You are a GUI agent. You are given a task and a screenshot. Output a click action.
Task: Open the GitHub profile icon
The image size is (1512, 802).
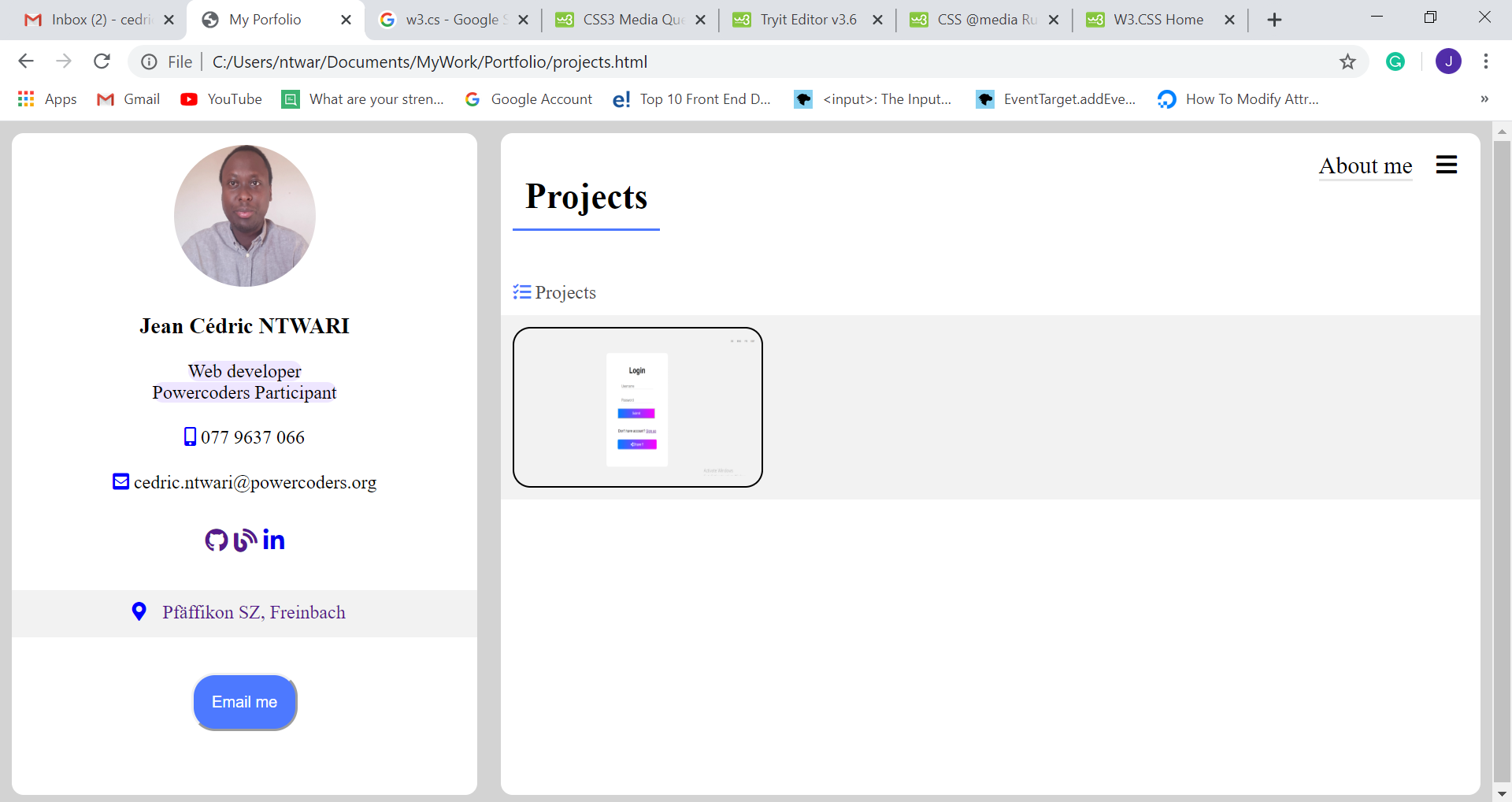tap(217, 540)
